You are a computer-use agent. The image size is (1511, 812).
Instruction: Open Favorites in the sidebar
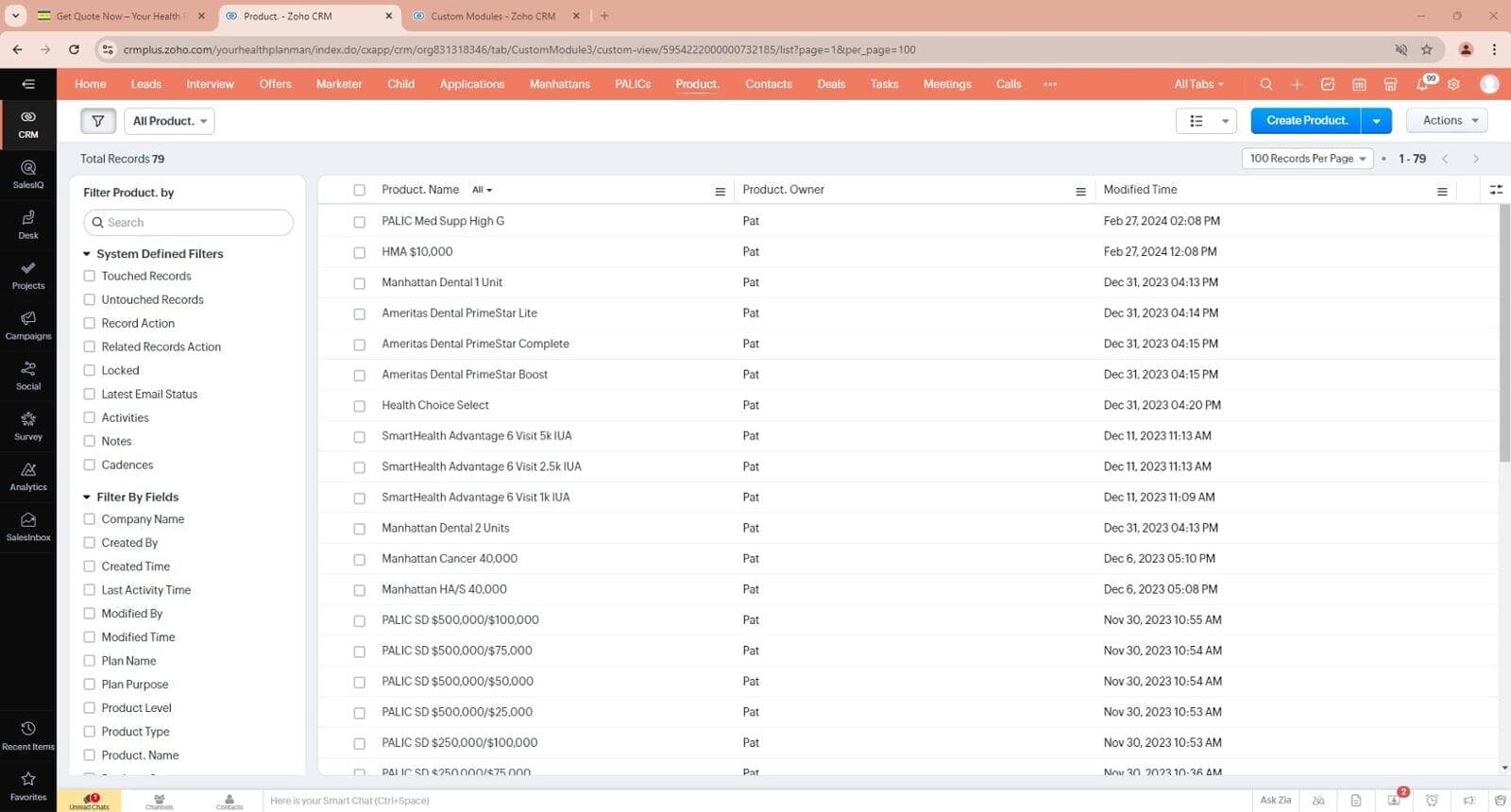pos(28,787)
